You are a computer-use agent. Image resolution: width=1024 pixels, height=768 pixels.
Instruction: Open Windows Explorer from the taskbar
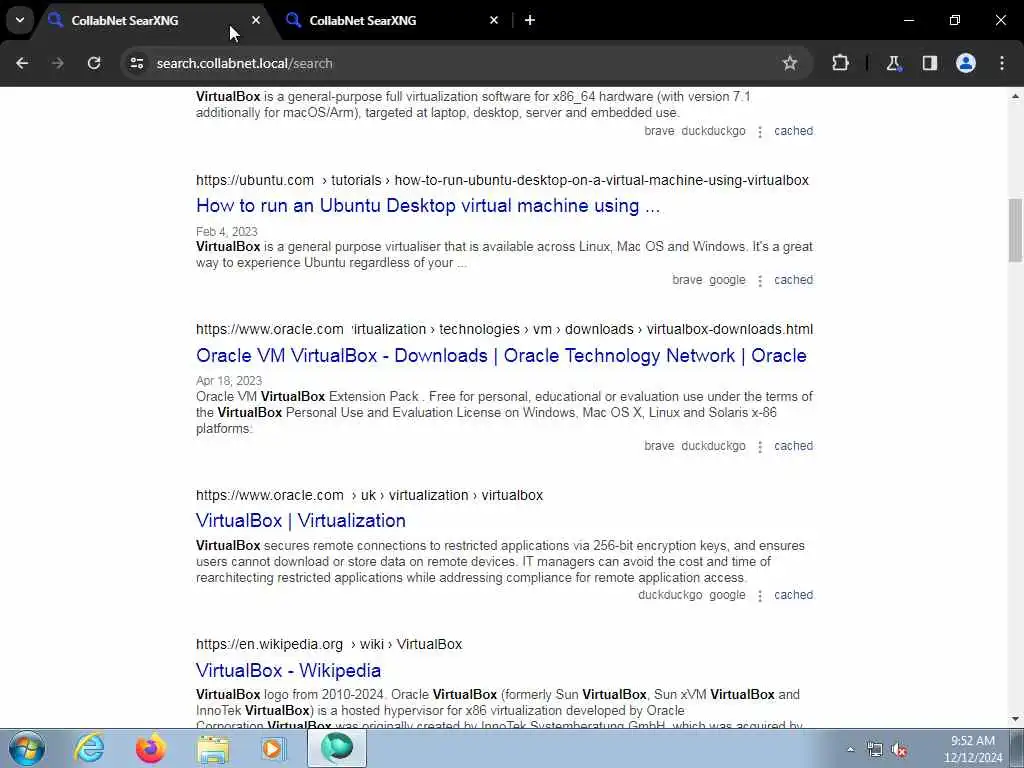pyautogui.click(x=213, y=748)
